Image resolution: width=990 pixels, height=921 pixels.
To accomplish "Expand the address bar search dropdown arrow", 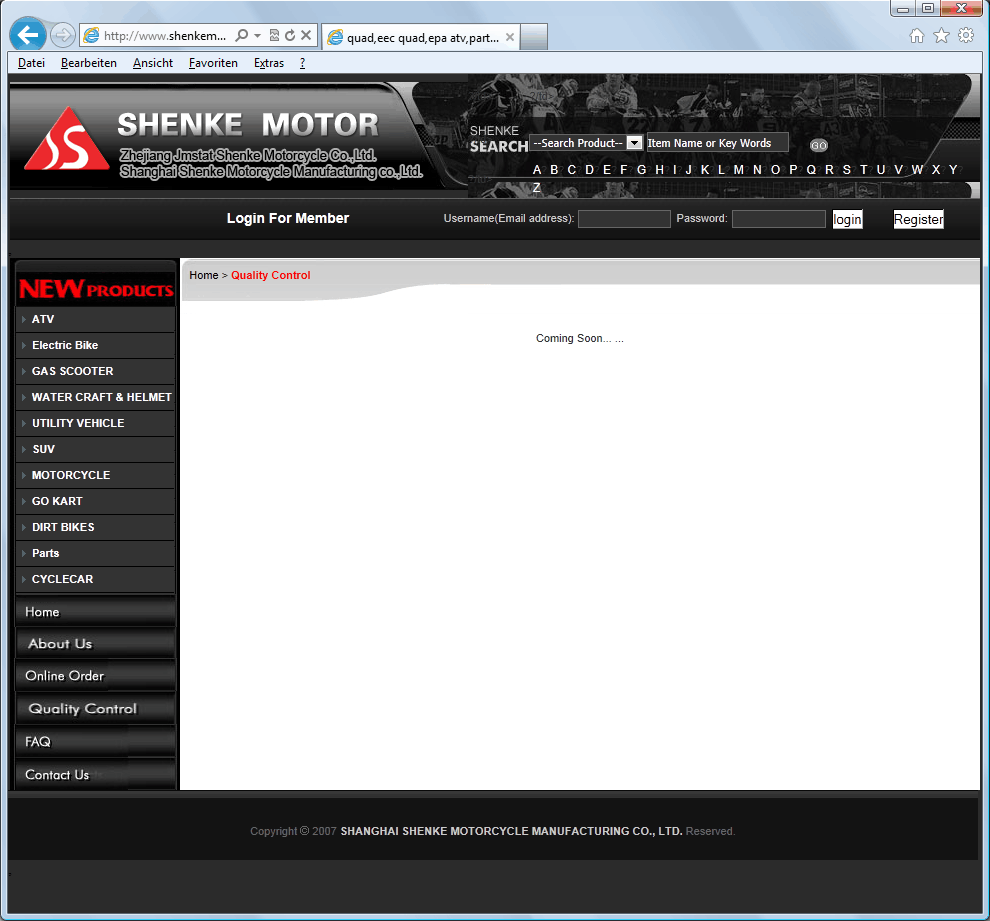I will pos(257,36).
